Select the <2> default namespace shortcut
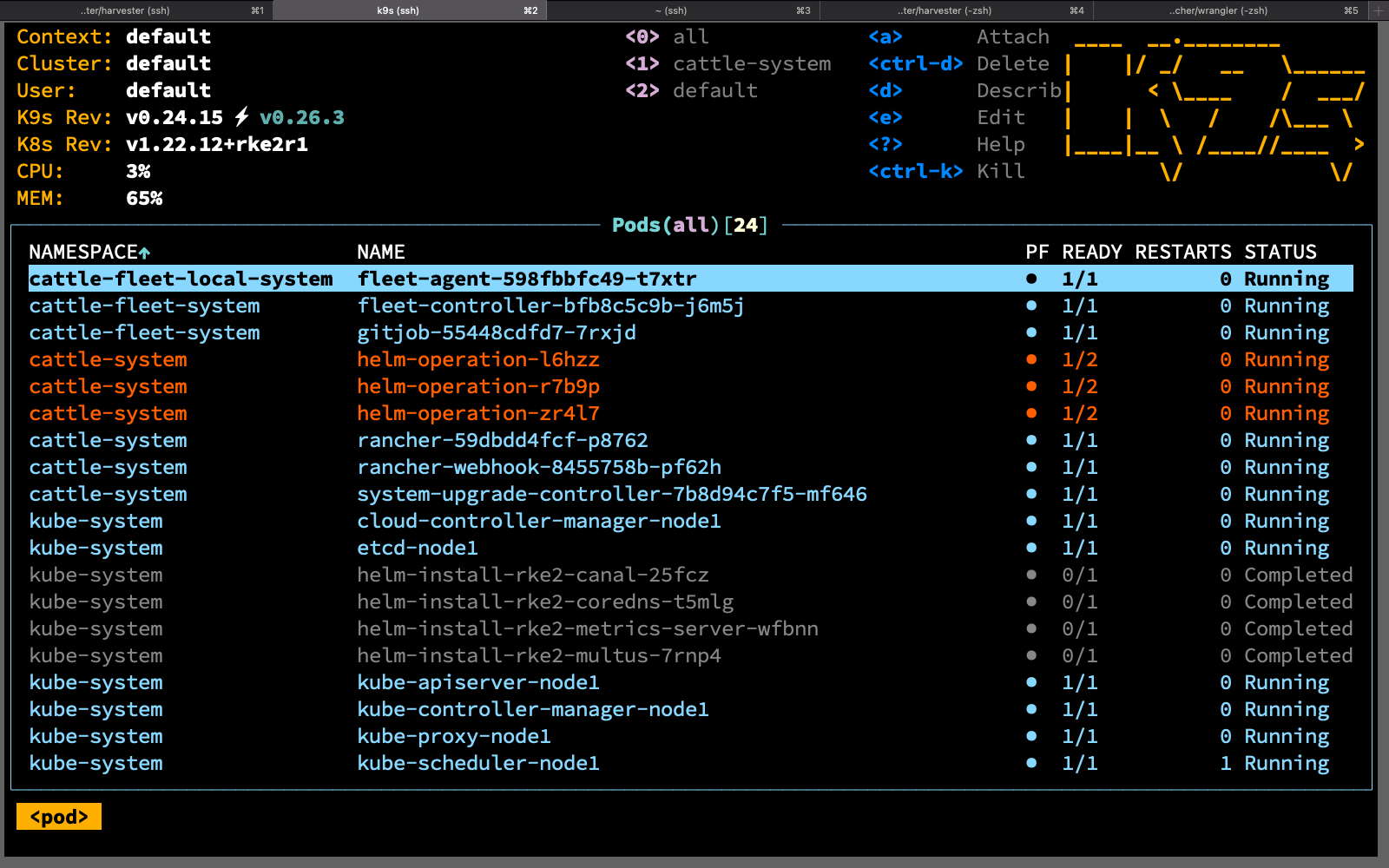This screenshot has width=1389, height=868. tap(691, 90)
